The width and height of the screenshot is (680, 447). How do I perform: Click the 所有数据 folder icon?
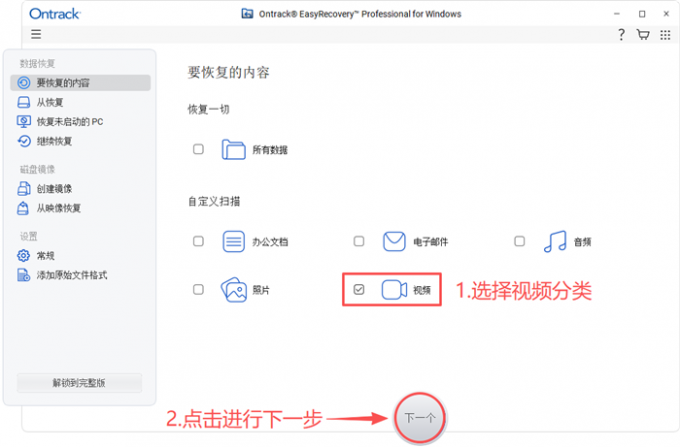233,150
